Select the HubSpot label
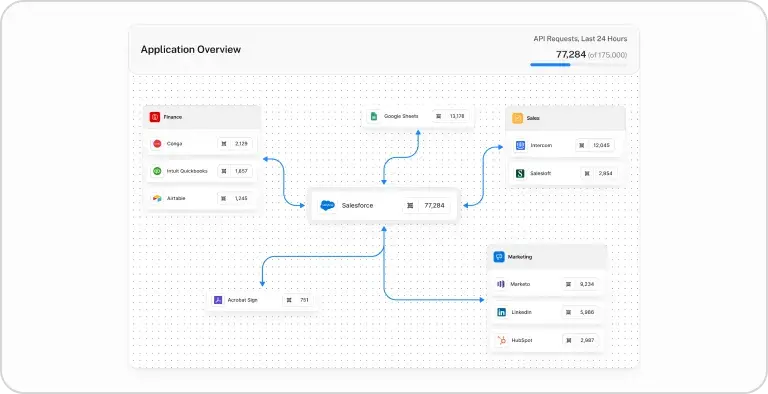768x394 pixels. 522,340
